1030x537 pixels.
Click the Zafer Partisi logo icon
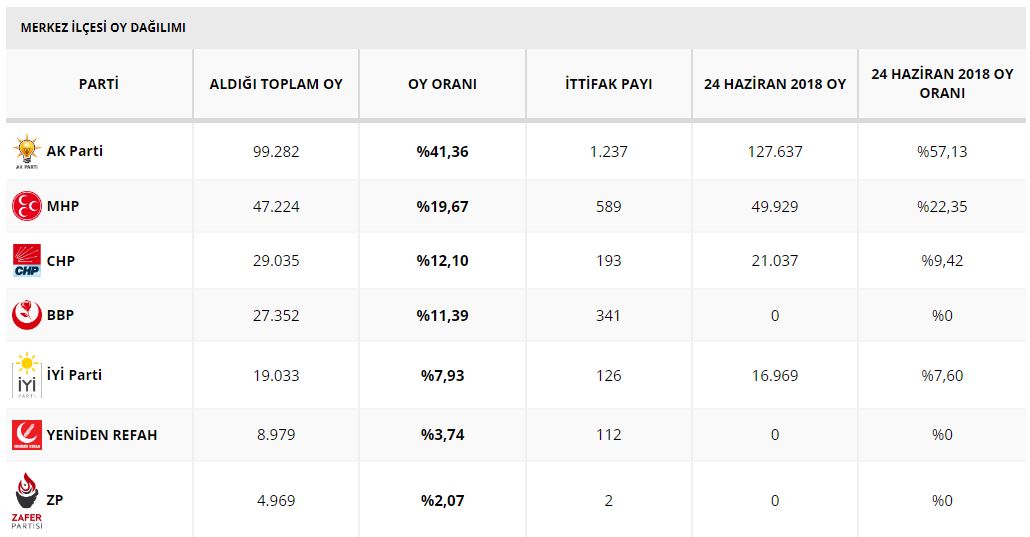tap(27, 500)
